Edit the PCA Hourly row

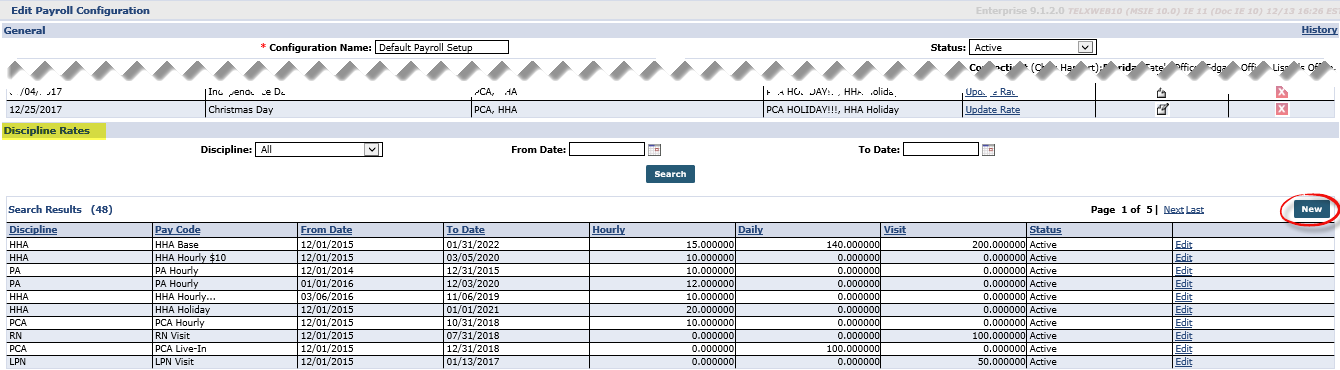[x=1184, y=322]
